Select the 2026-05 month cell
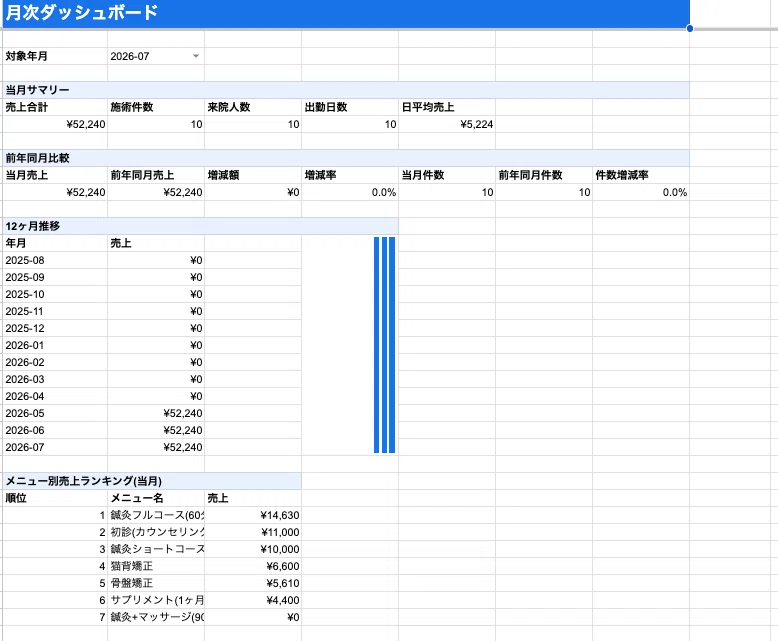Image resolution: width=778 pixels, height=641 pixels. pos(55,413)
